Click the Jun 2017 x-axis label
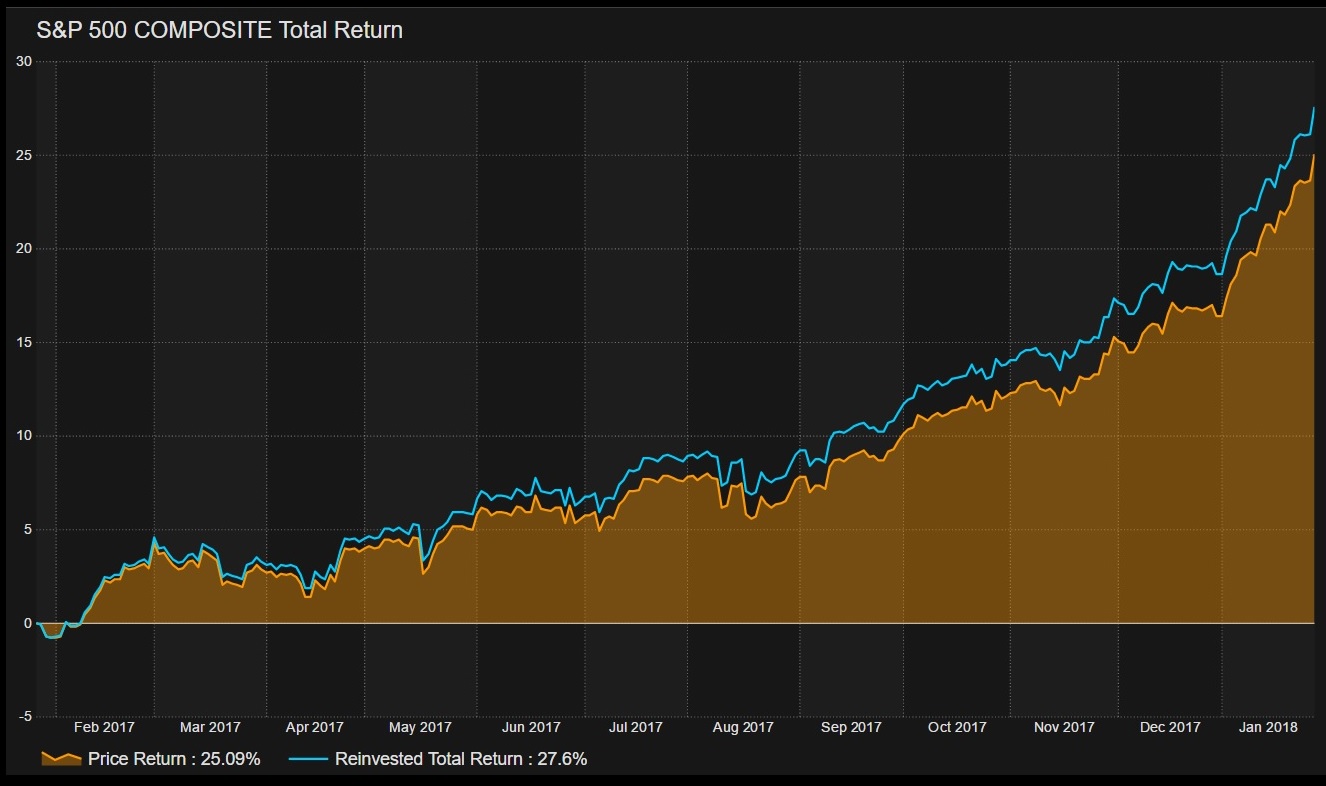The height and width of the screenshot is (786, 1326). tap(531, 727)
